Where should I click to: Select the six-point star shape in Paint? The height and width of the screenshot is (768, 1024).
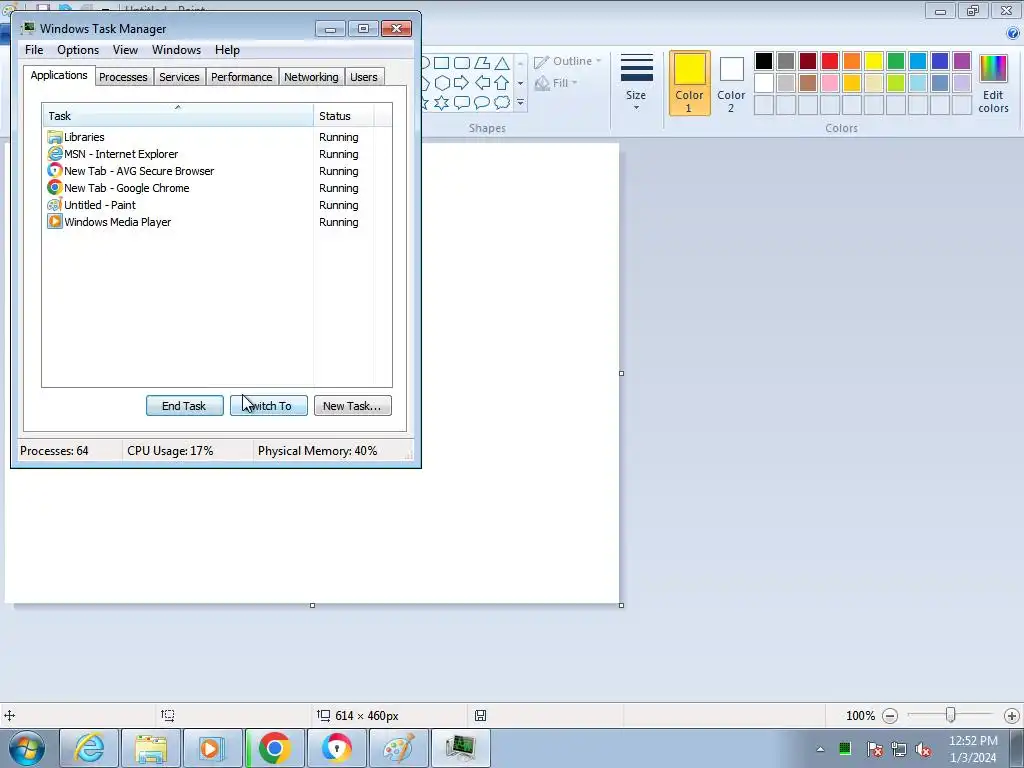click(442, 103)
